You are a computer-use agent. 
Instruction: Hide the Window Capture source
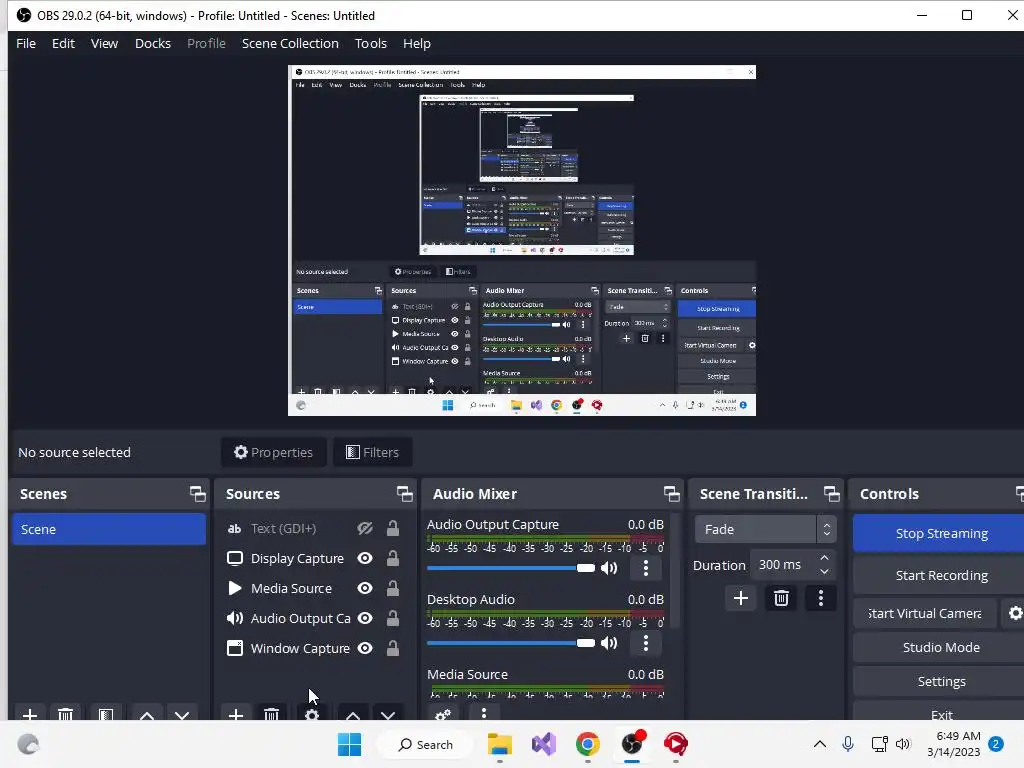[x=365, y=648]
